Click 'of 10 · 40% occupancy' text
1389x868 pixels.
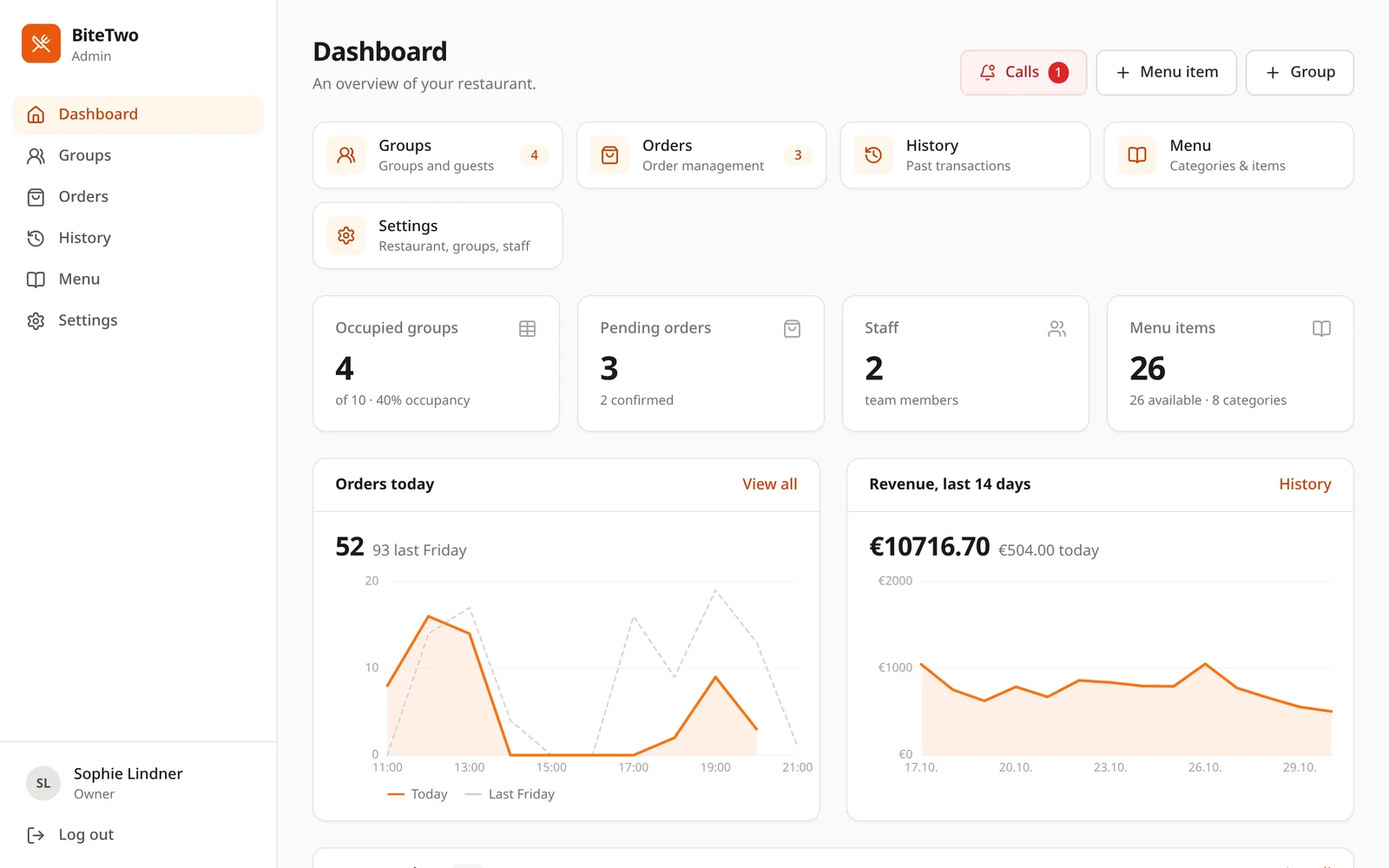pos(403,400)
